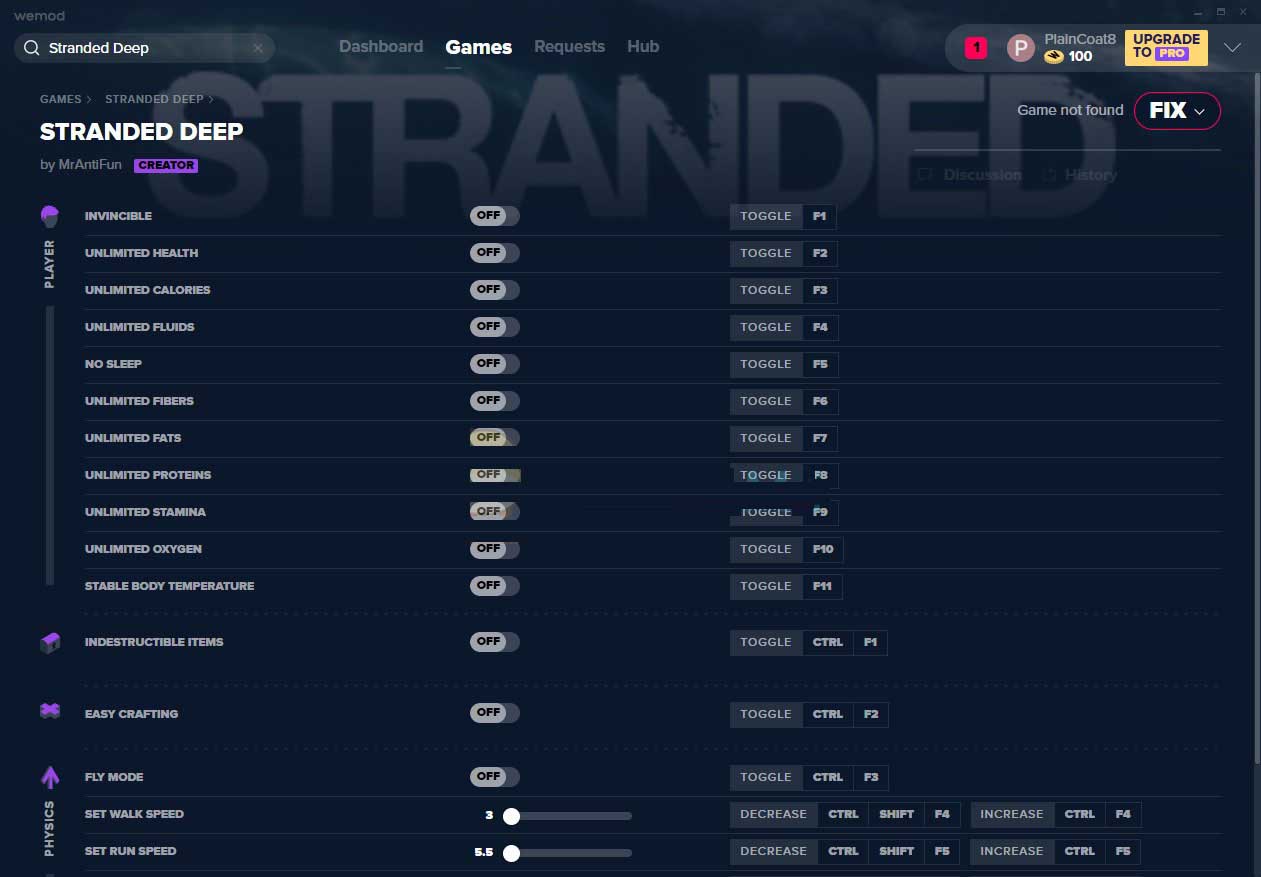Click the Set Walk Speed slider
This screenshot has width=1261, height=877.
(567, 816)
